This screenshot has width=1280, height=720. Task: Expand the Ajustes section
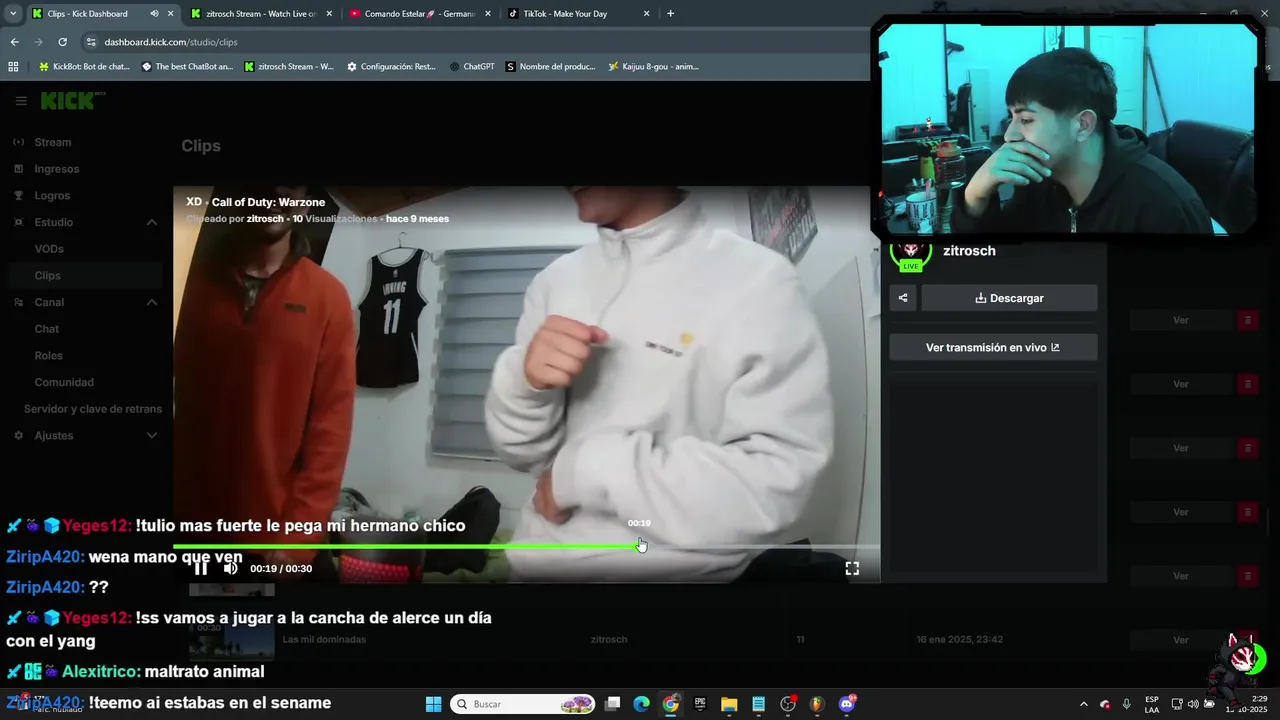tap(152, 436)
